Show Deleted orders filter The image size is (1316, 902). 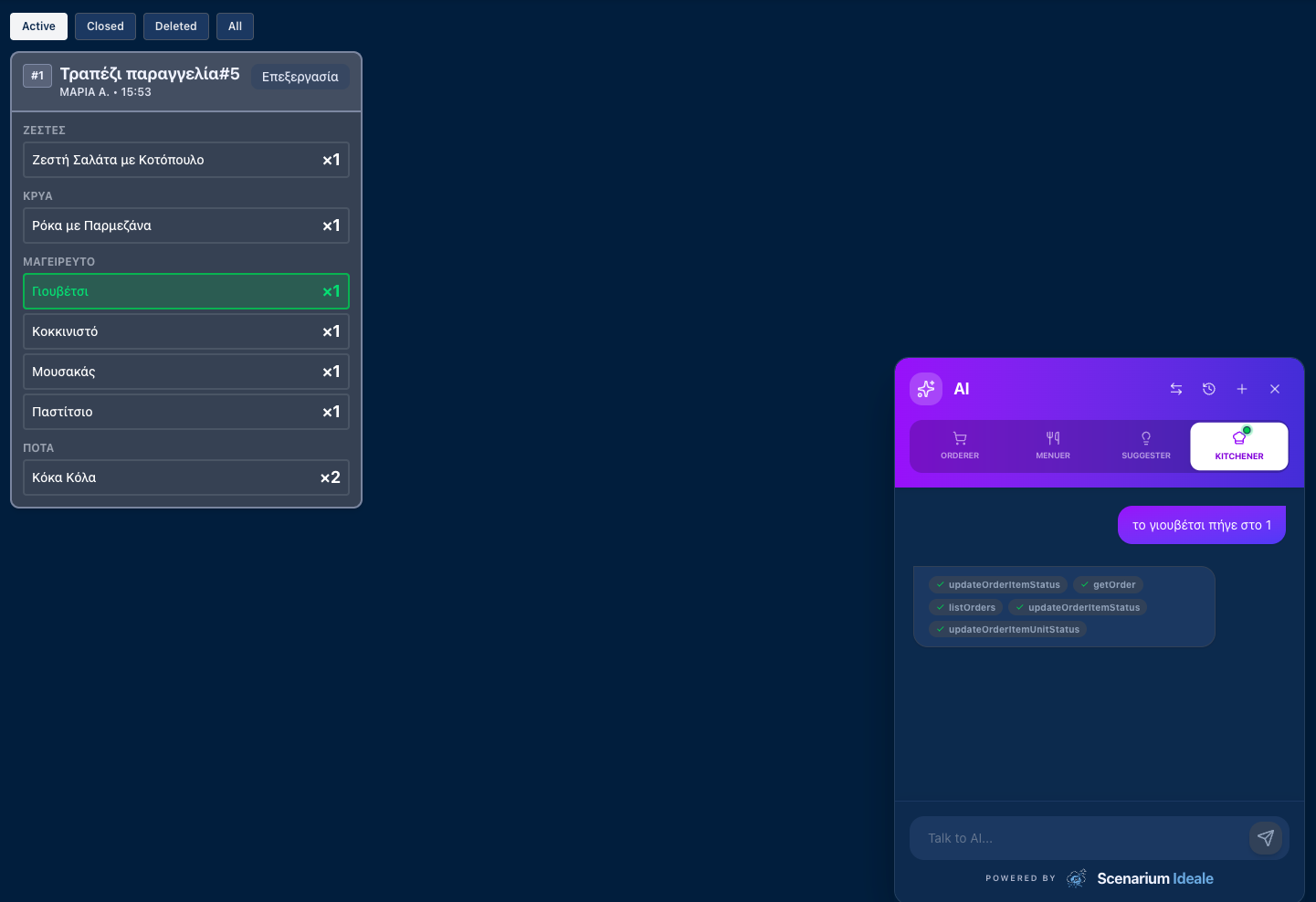click(x=176, y=26)
